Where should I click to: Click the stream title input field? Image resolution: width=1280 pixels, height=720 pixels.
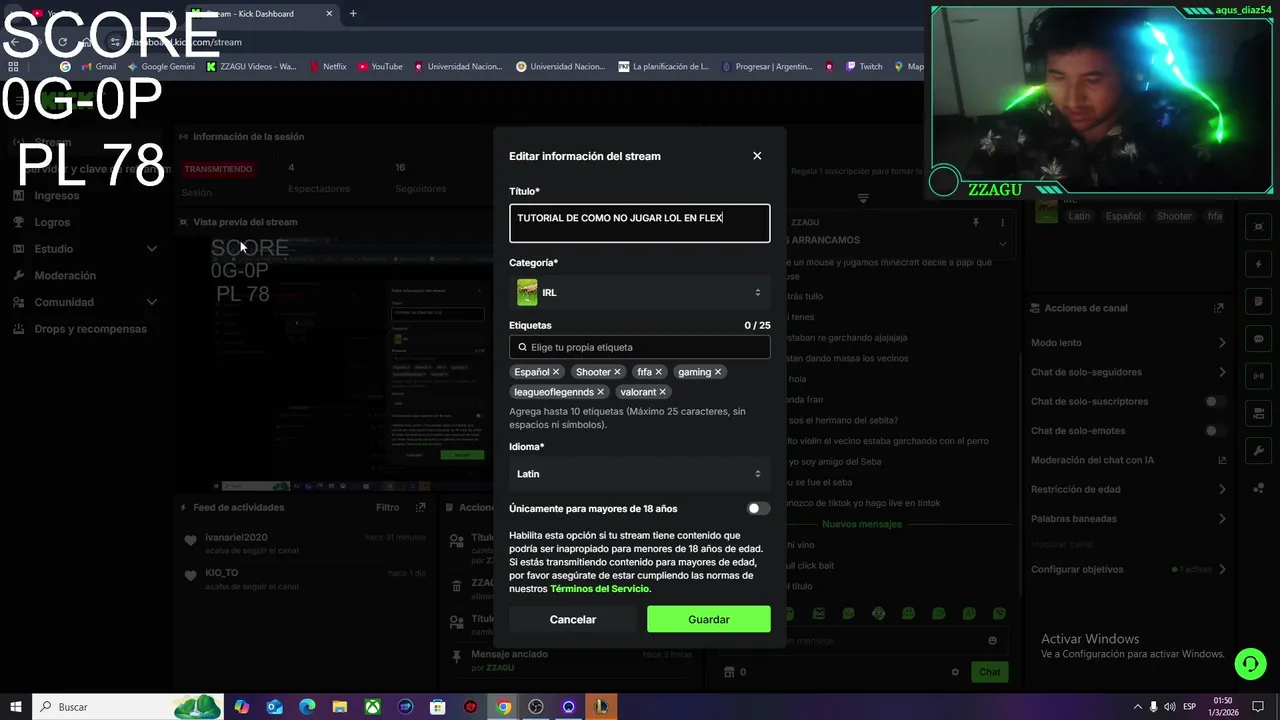coord(640,223)
